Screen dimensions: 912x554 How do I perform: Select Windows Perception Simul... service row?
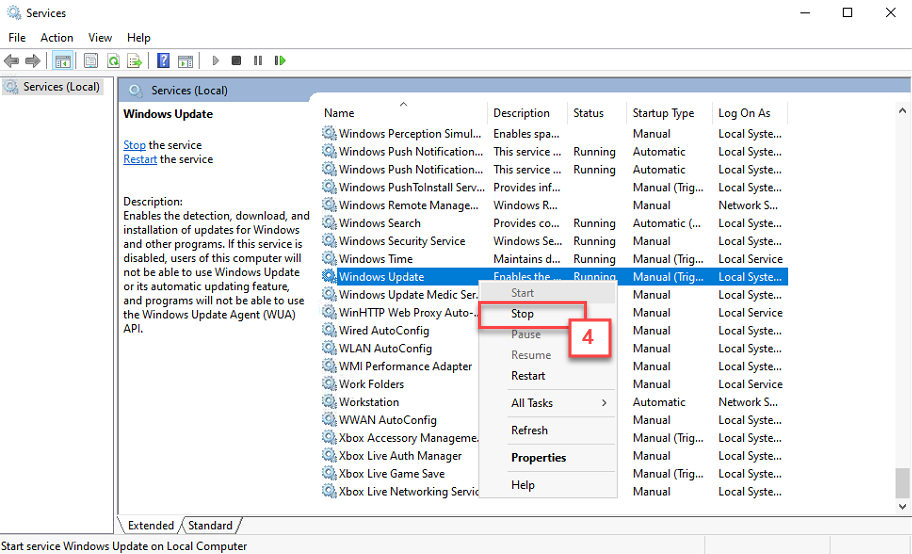pyautogui.click(x=553, y=133)
